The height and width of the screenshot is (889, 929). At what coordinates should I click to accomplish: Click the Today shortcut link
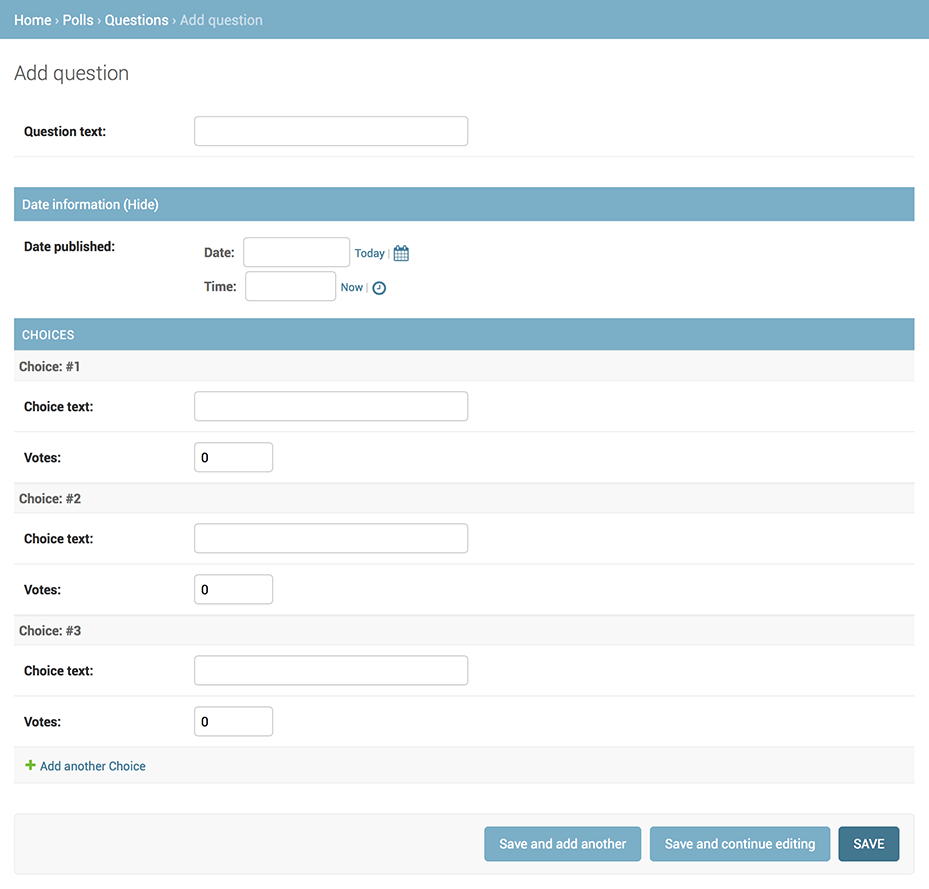369,253
